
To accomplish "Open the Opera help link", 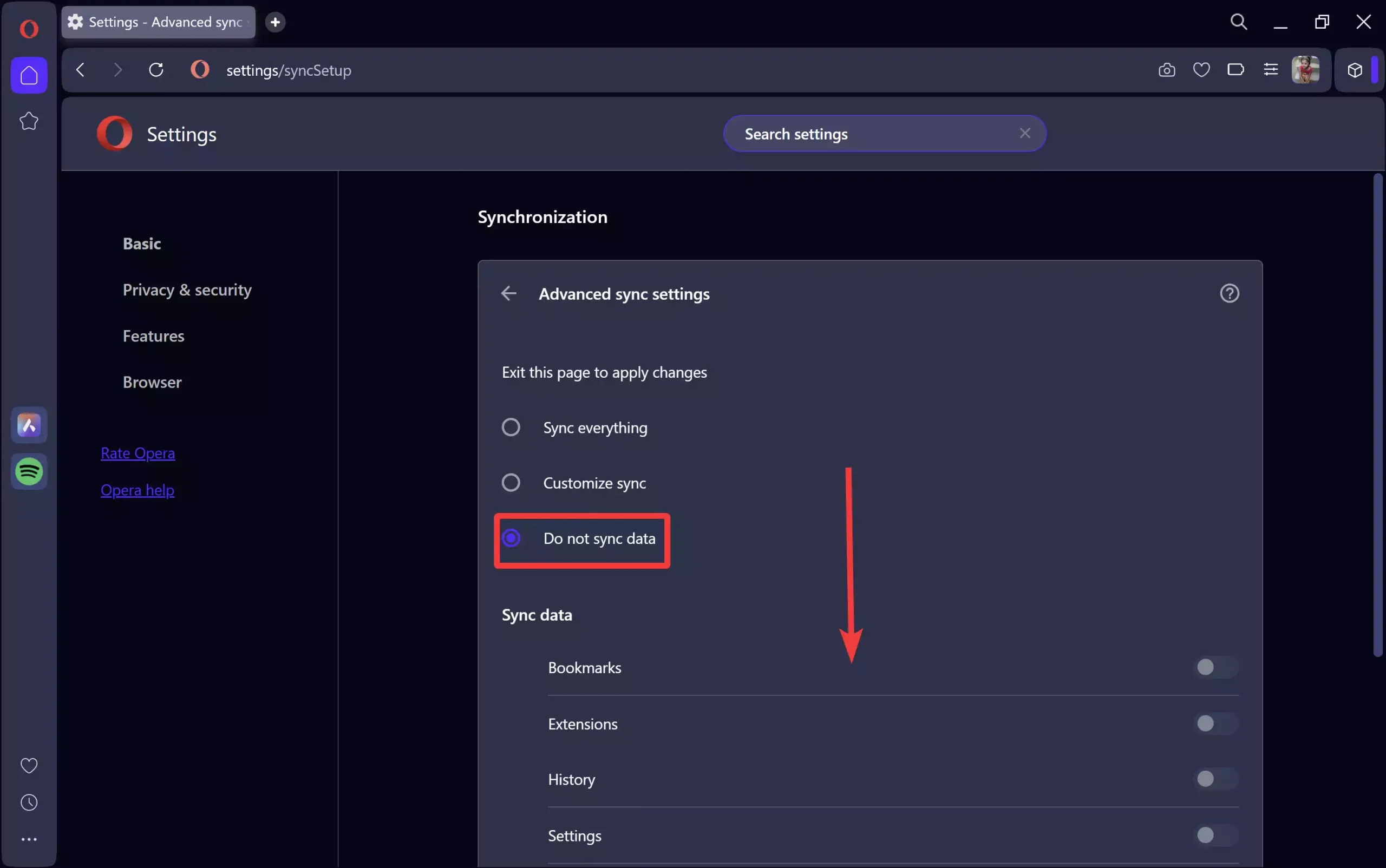I will coord(138,490).
